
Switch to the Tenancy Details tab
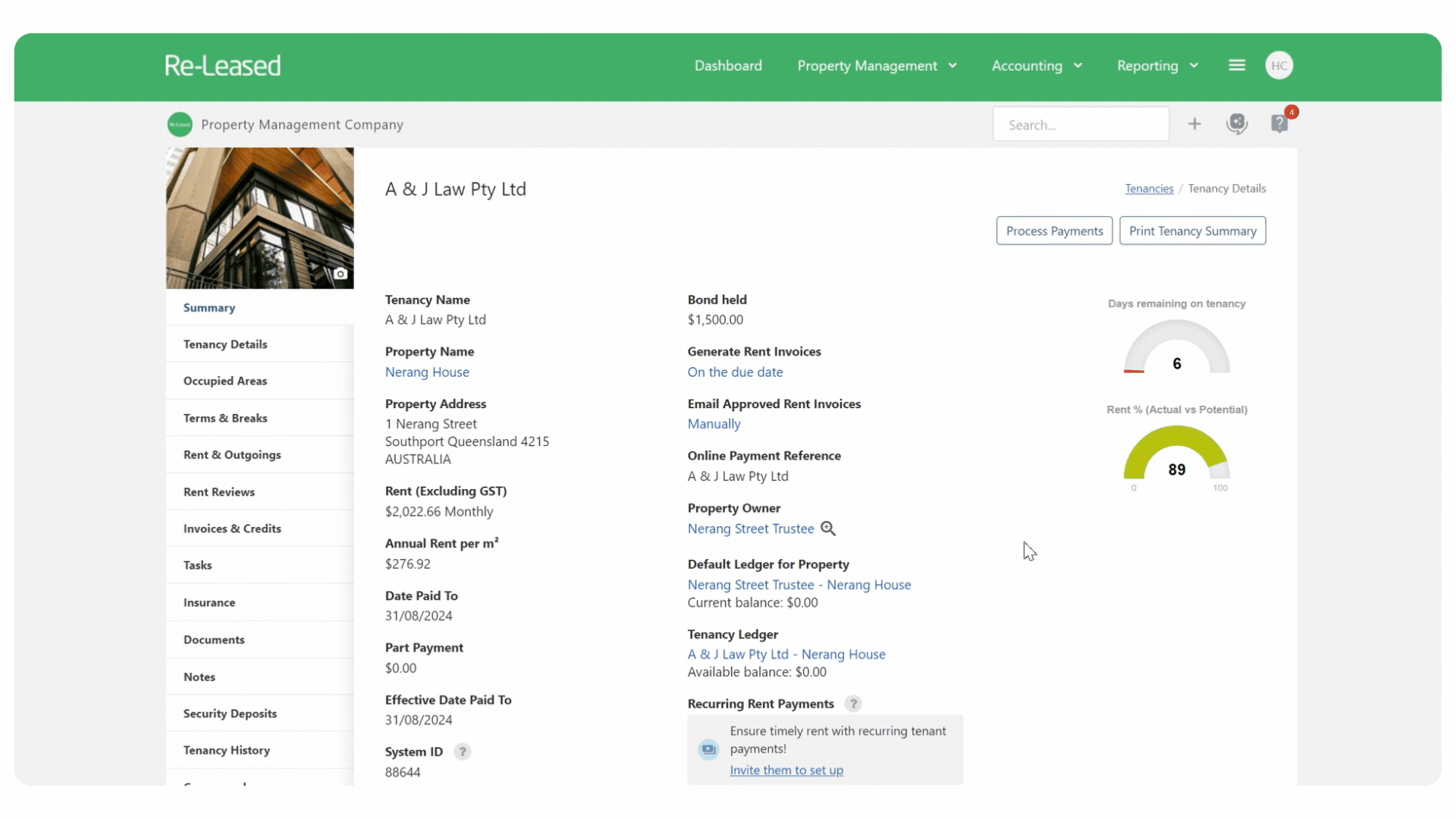(x=224, y=344)
